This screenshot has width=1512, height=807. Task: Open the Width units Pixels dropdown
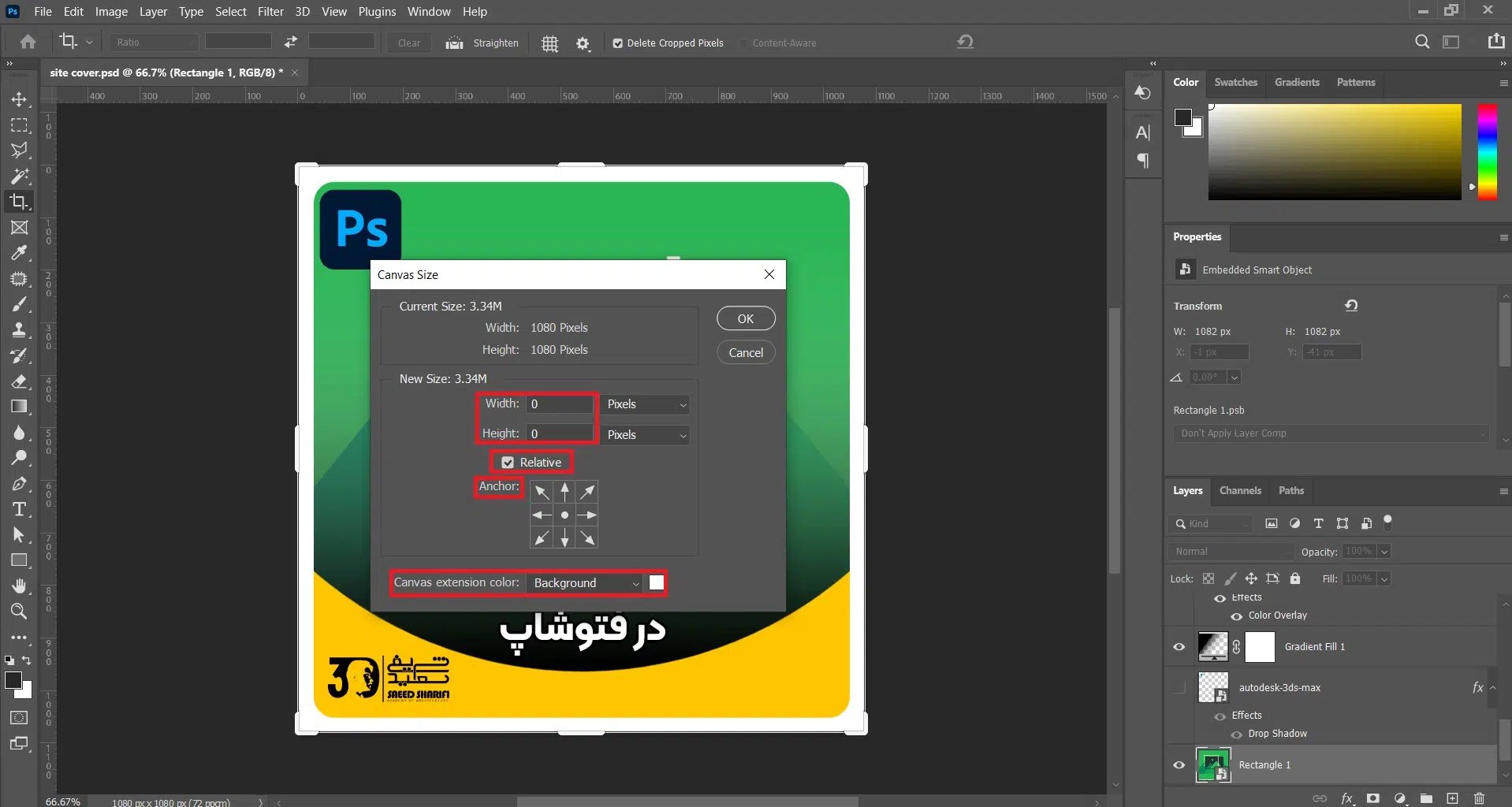(646, 404)
